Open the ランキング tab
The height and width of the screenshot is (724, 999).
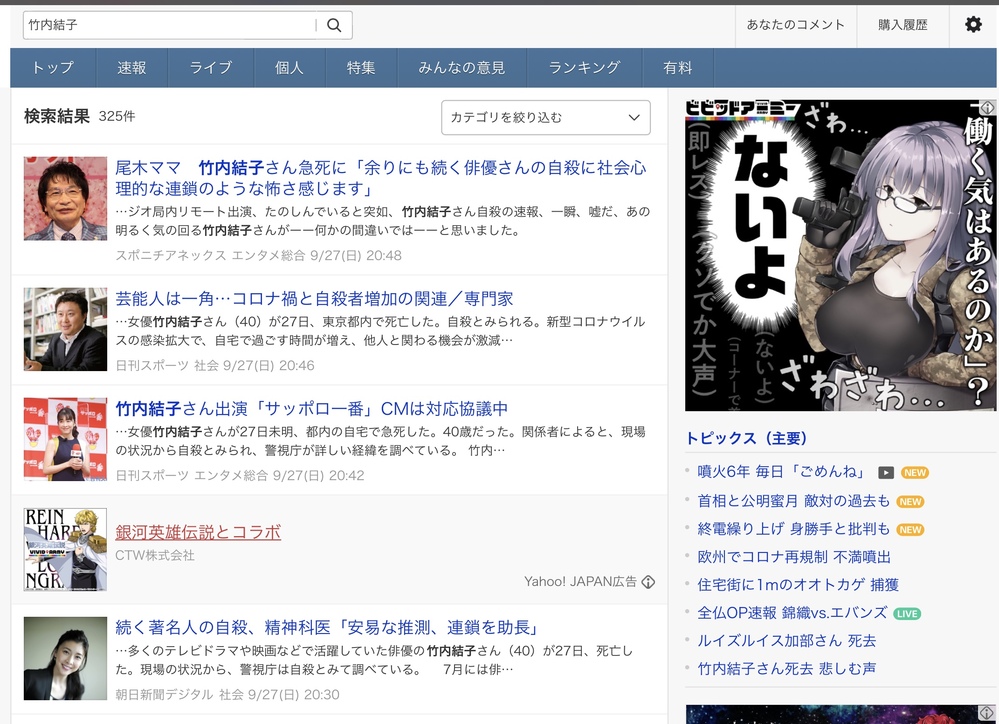pos(584,68)
